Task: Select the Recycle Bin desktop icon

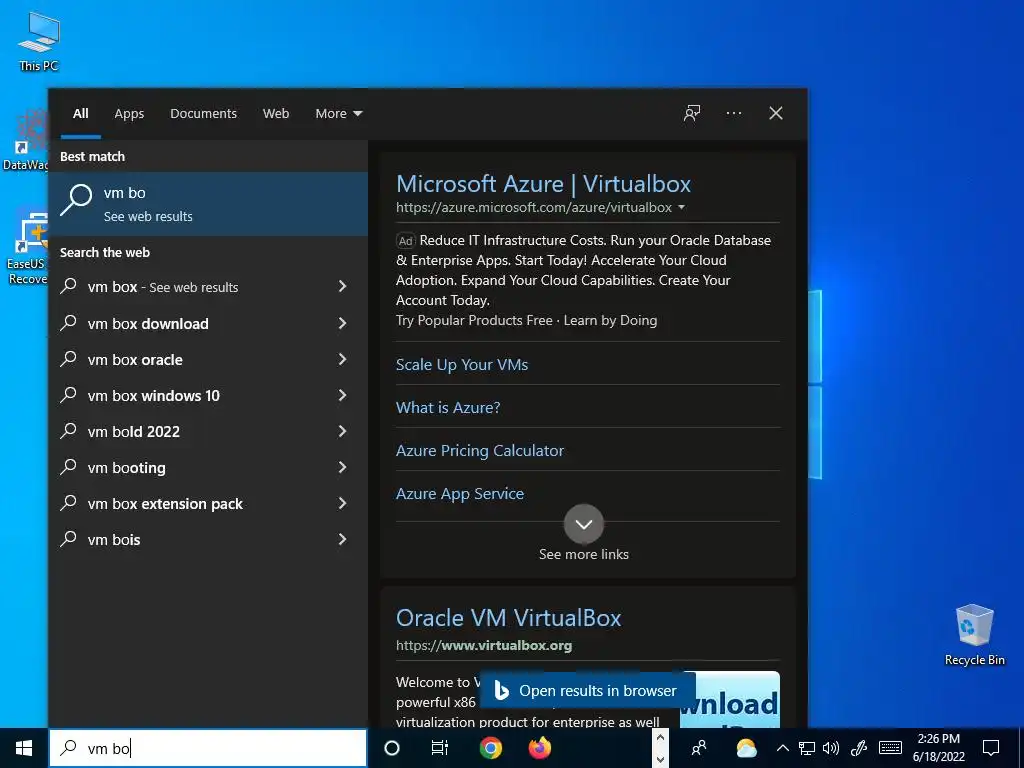Action: (x=974, y=635)
